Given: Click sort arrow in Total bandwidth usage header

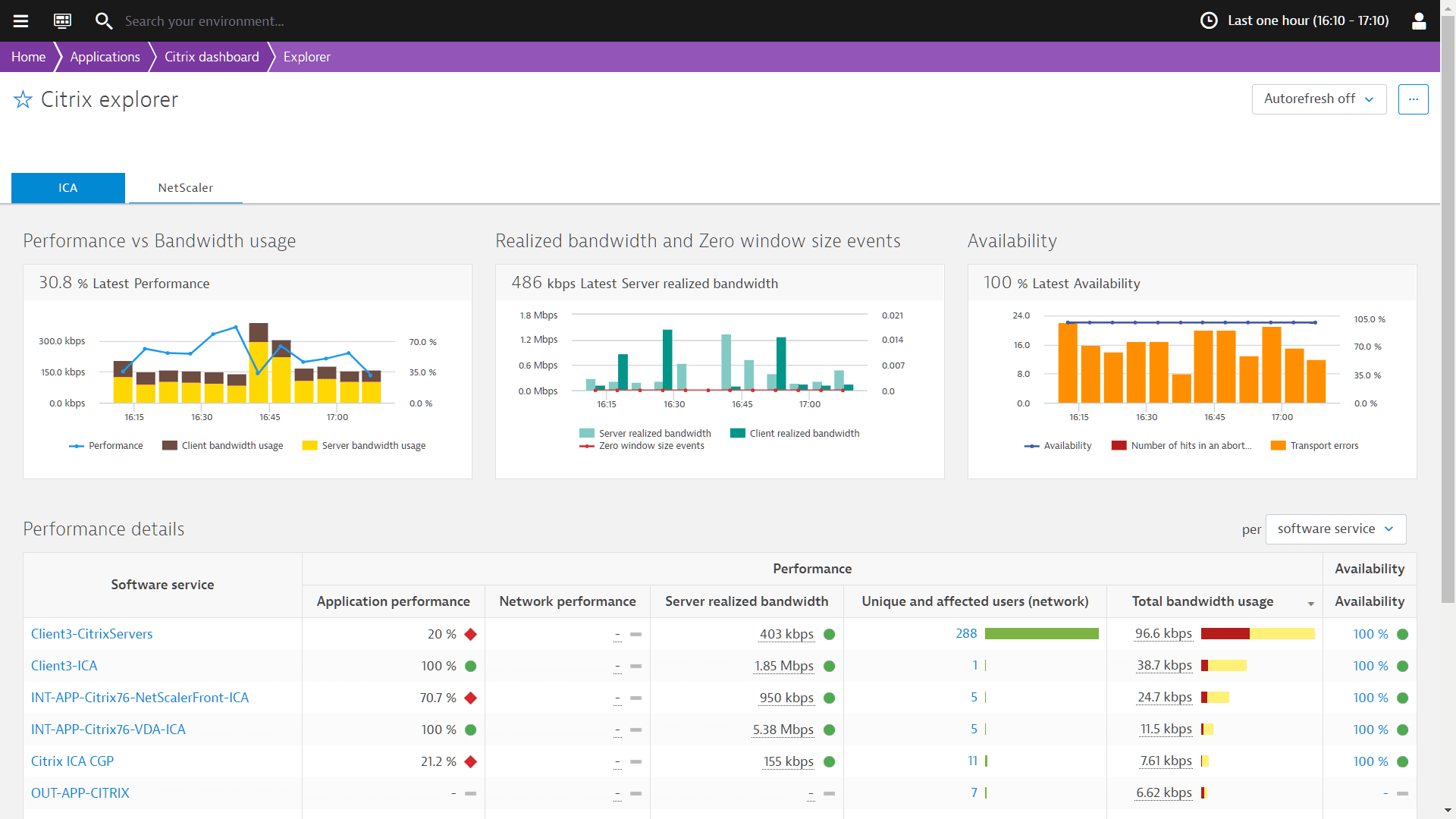Looking at the screenshot, I should click(x=1310, y=604).
